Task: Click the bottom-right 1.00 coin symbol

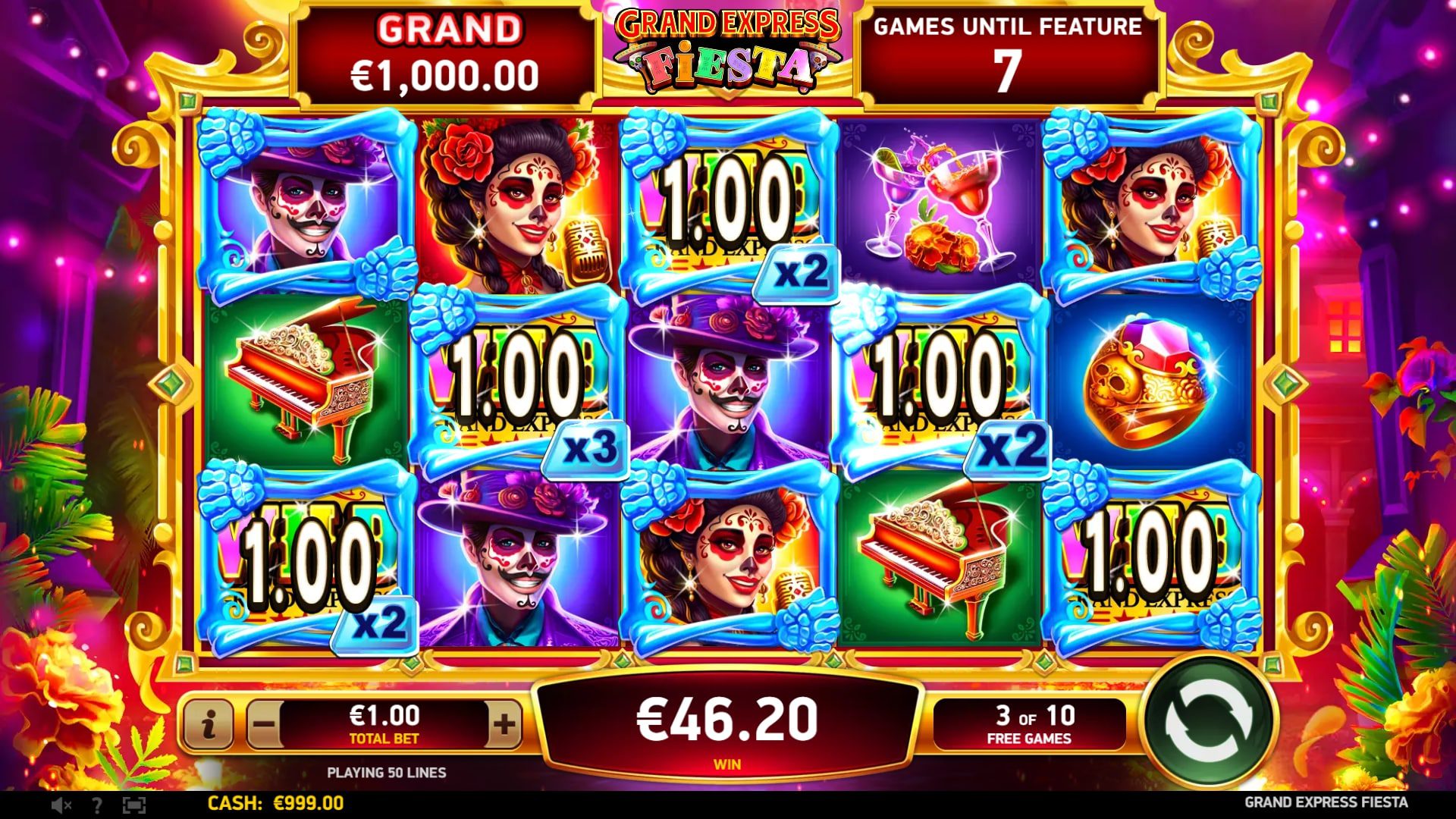Action: [x=1151, y=560]
